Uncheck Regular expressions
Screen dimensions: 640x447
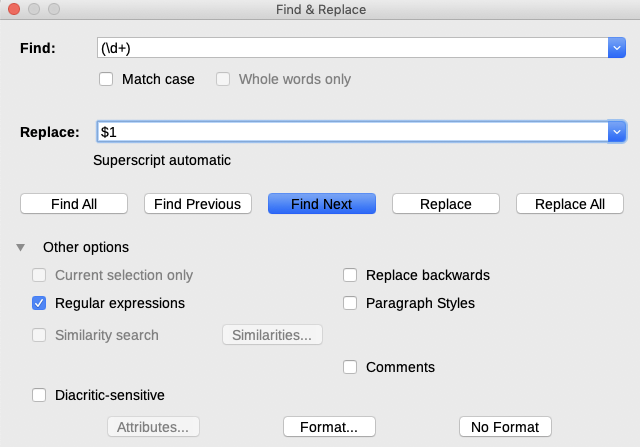tap(40, 303)
